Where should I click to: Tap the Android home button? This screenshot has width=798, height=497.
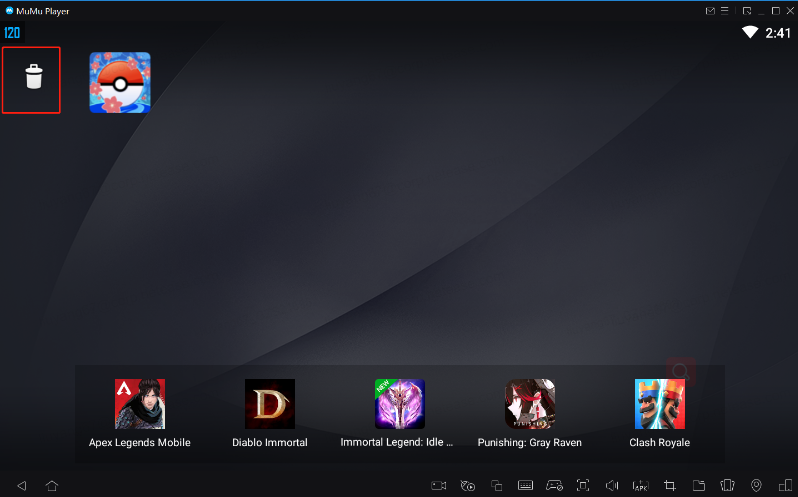click(52, 485)
